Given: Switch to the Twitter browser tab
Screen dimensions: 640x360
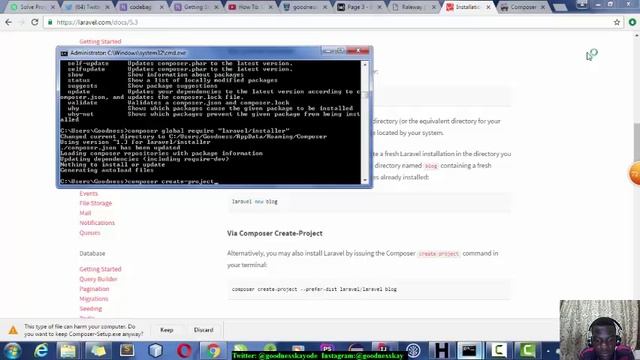Looking at the screenshot, I should [x=86, y=7].
